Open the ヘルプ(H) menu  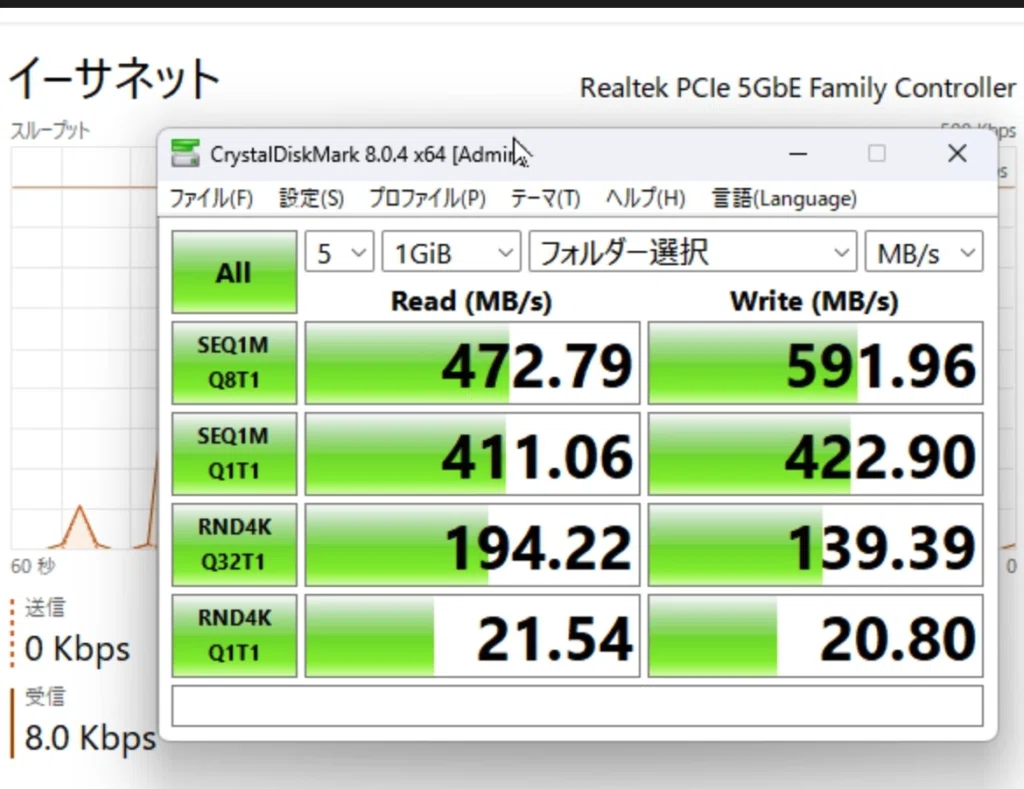[645, 198]
